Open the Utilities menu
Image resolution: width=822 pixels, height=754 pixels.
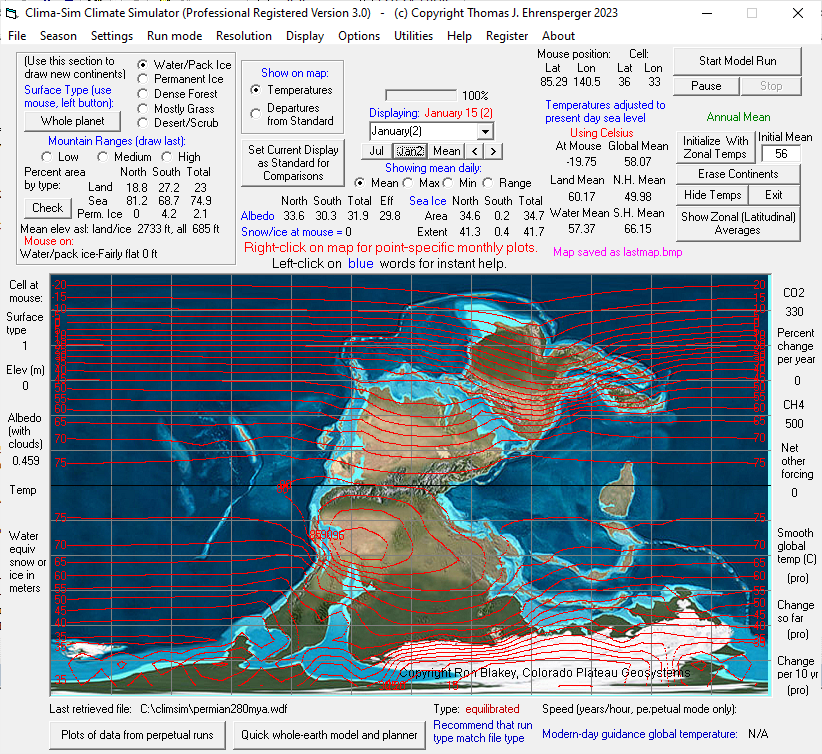(413, 36)
